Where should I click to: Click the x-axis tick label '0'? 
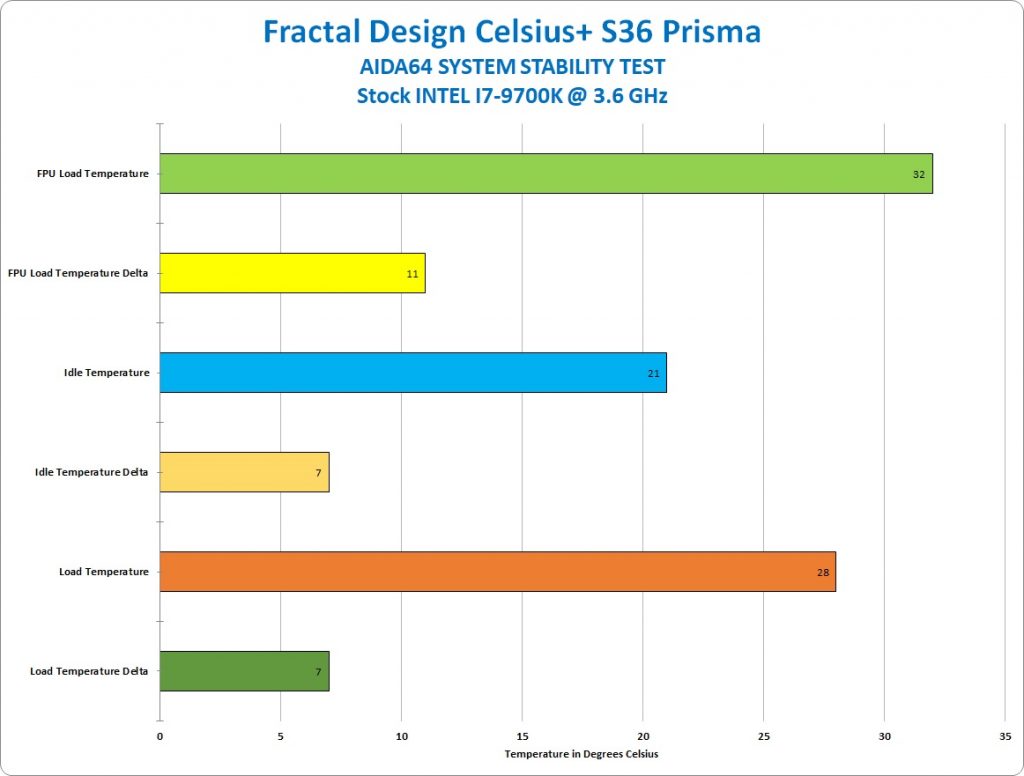coord(160,737)
